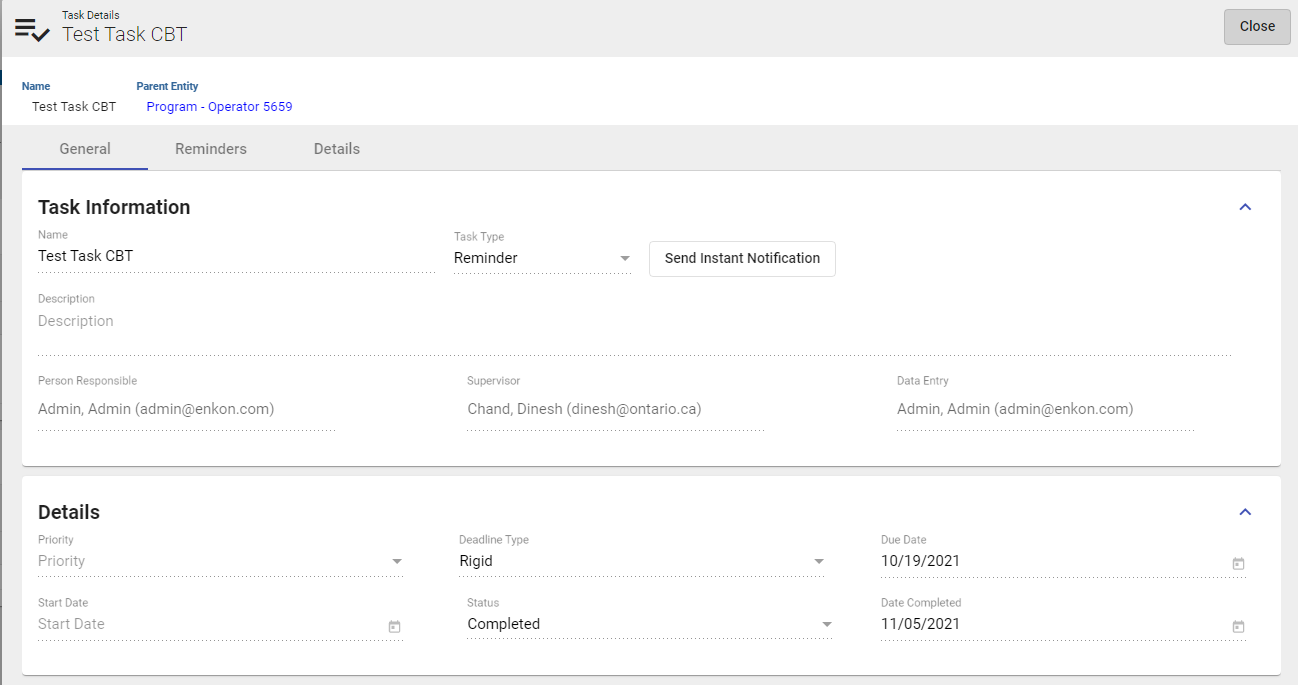Click the task Name input field
This screenshot has height=685, width=1298.
235,257
